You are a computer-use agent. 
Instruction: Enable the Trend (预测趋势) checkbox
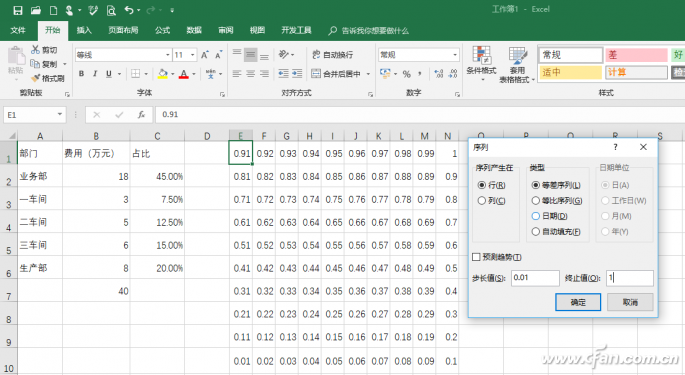477,257
